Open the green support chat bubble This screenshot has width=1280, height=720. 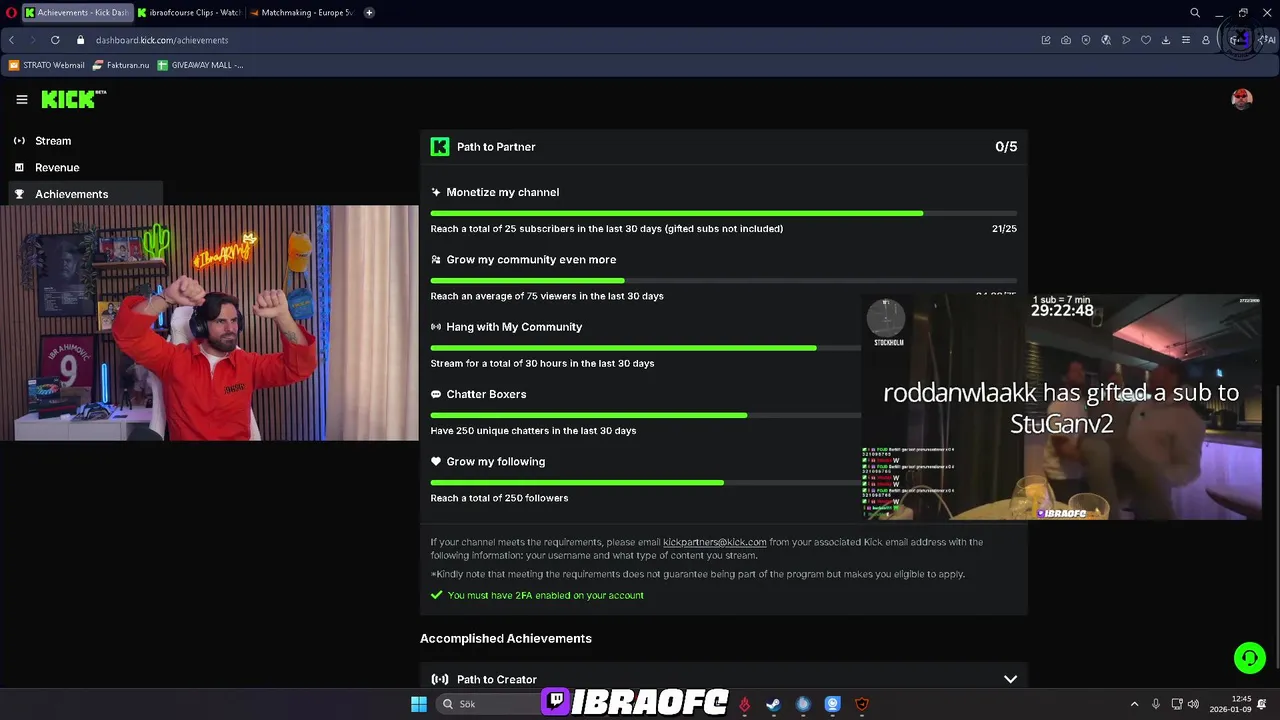(1249, 658)
